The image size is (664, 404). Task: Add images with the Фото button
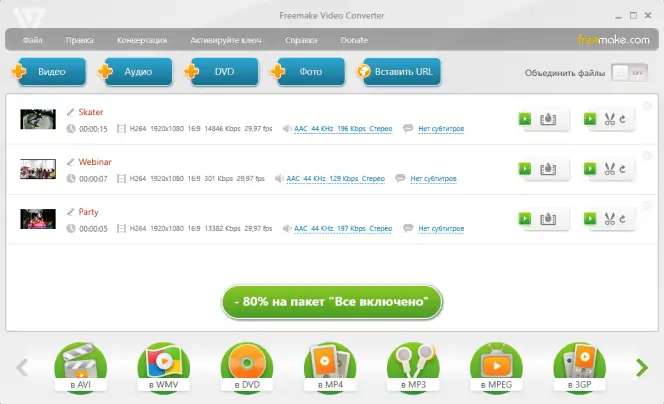point(310,72)
